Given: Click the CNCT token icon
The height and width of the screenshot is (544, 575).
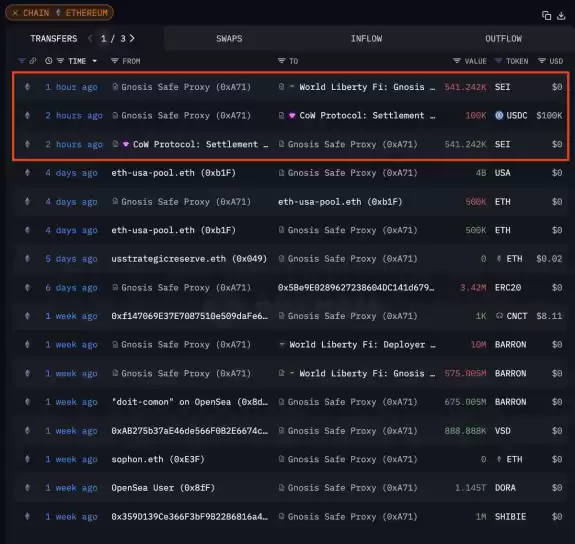Looking at the screenshot, I should click(x=499, y=316).
